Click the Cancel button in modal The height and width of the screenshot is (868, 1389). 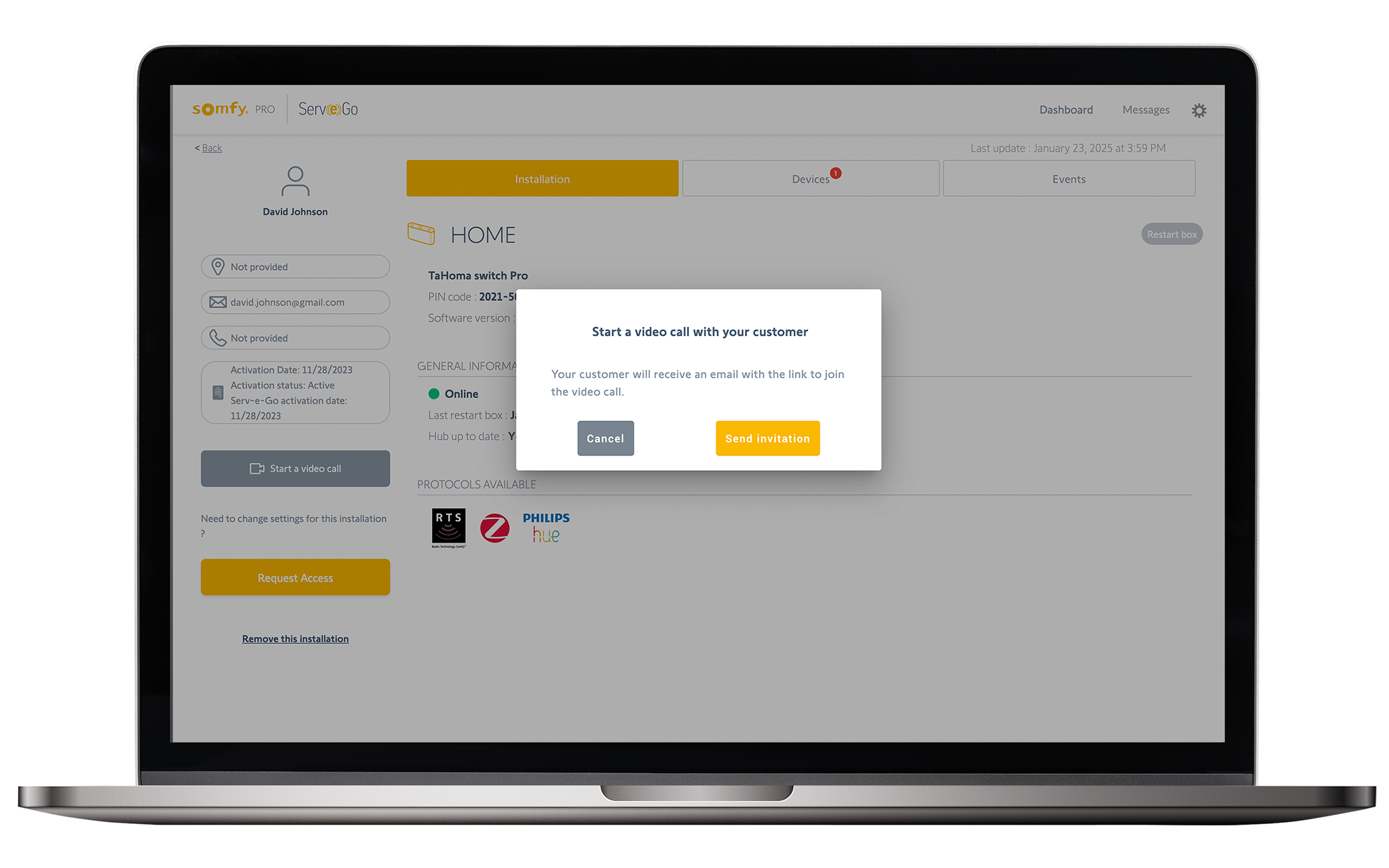(604, 438)
